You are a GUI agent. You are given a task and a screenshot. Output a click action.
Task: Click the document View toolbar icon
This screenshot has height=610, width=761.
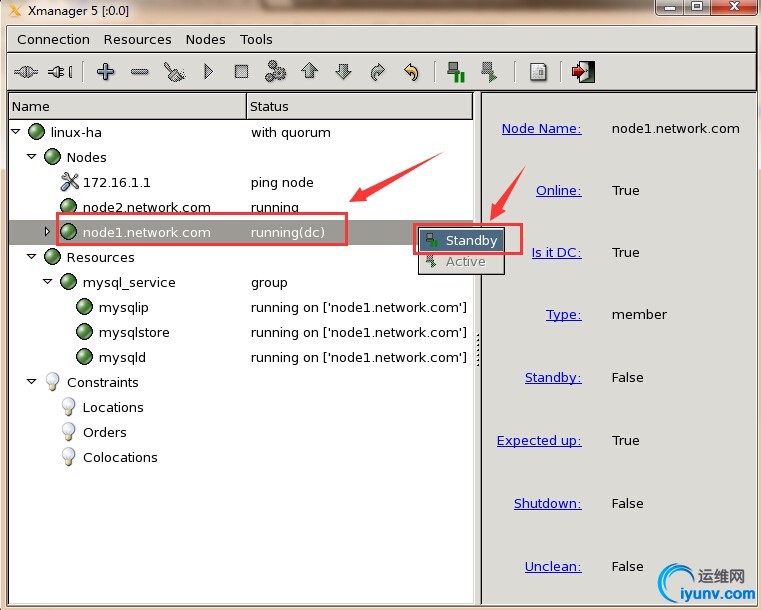pos(538,72)
